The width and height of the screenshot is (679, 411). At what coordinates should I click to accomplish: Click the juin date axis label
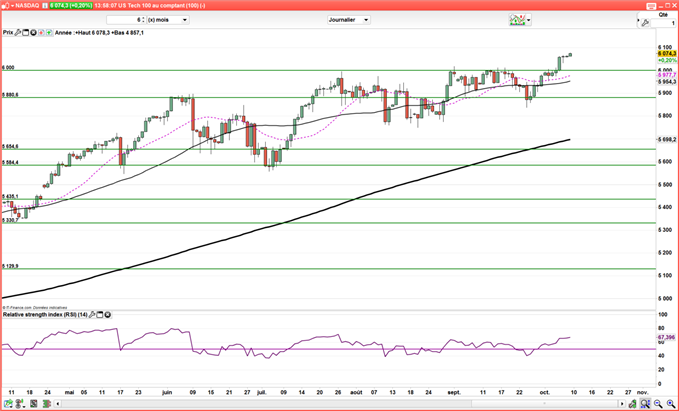[167, 392]
